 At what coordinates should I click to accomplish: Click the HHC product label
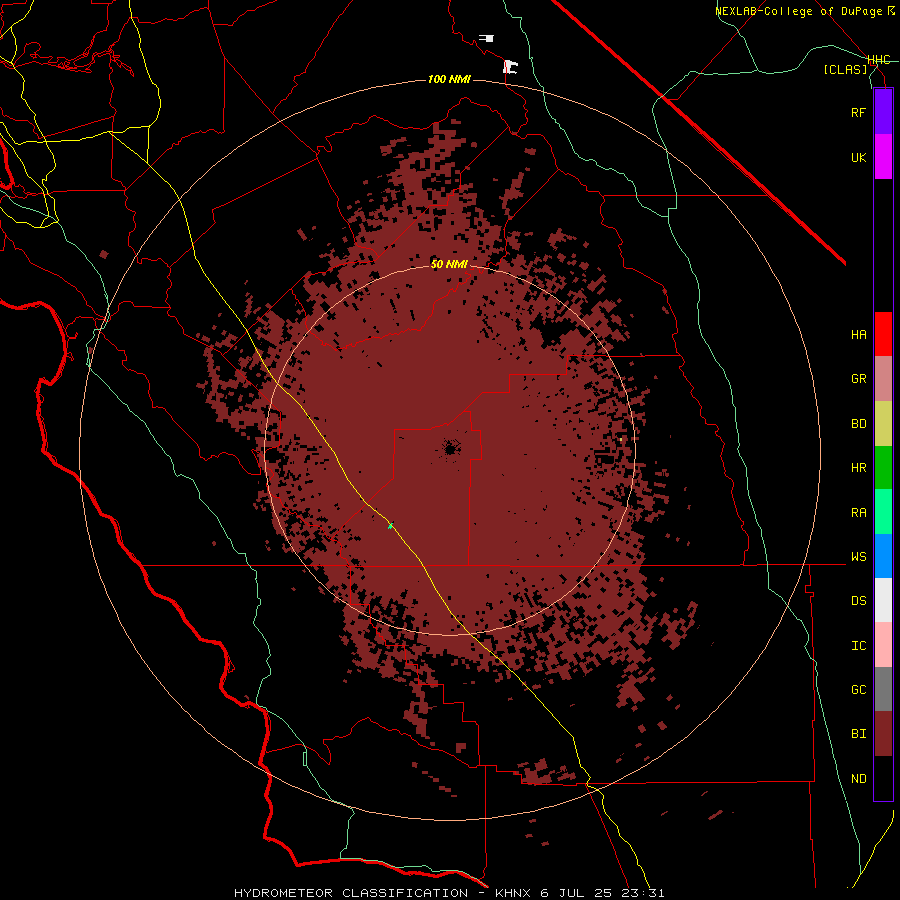click(878, 60)
